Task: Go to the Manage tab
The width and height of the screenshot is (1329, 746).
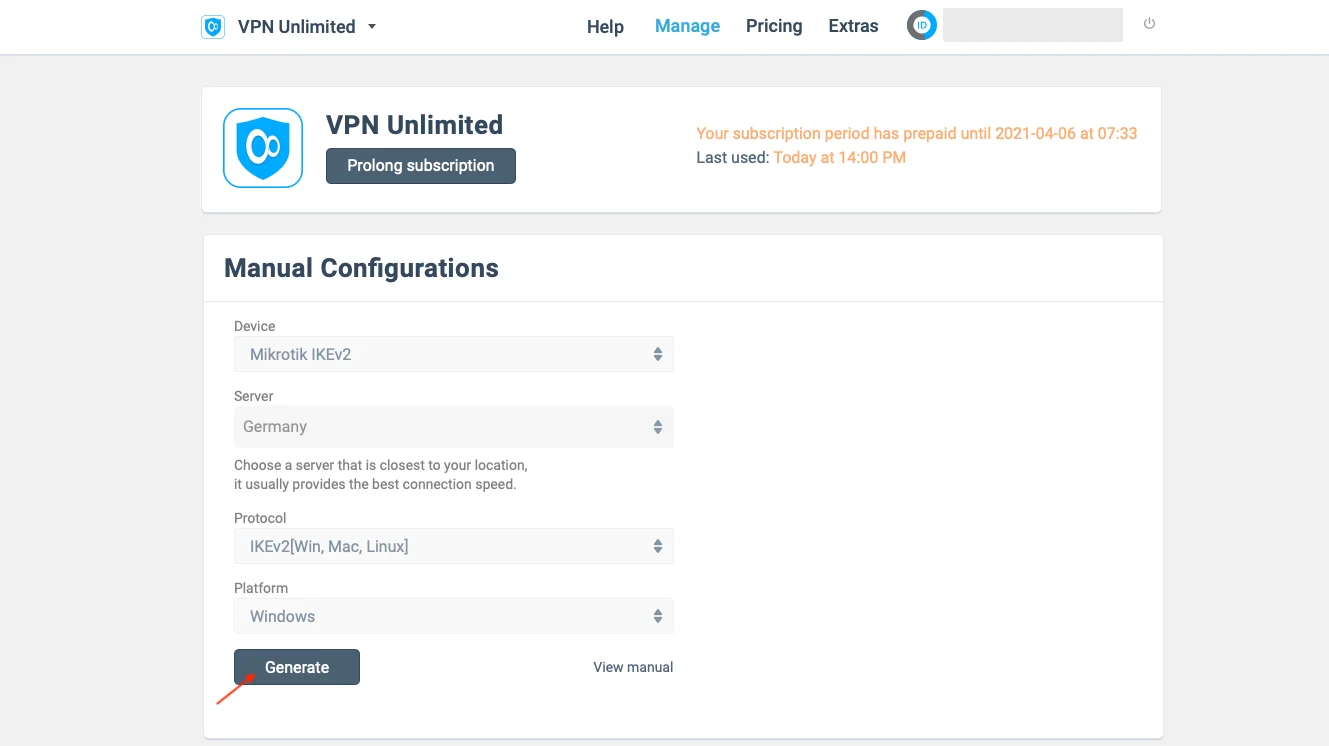Action: 687,26
